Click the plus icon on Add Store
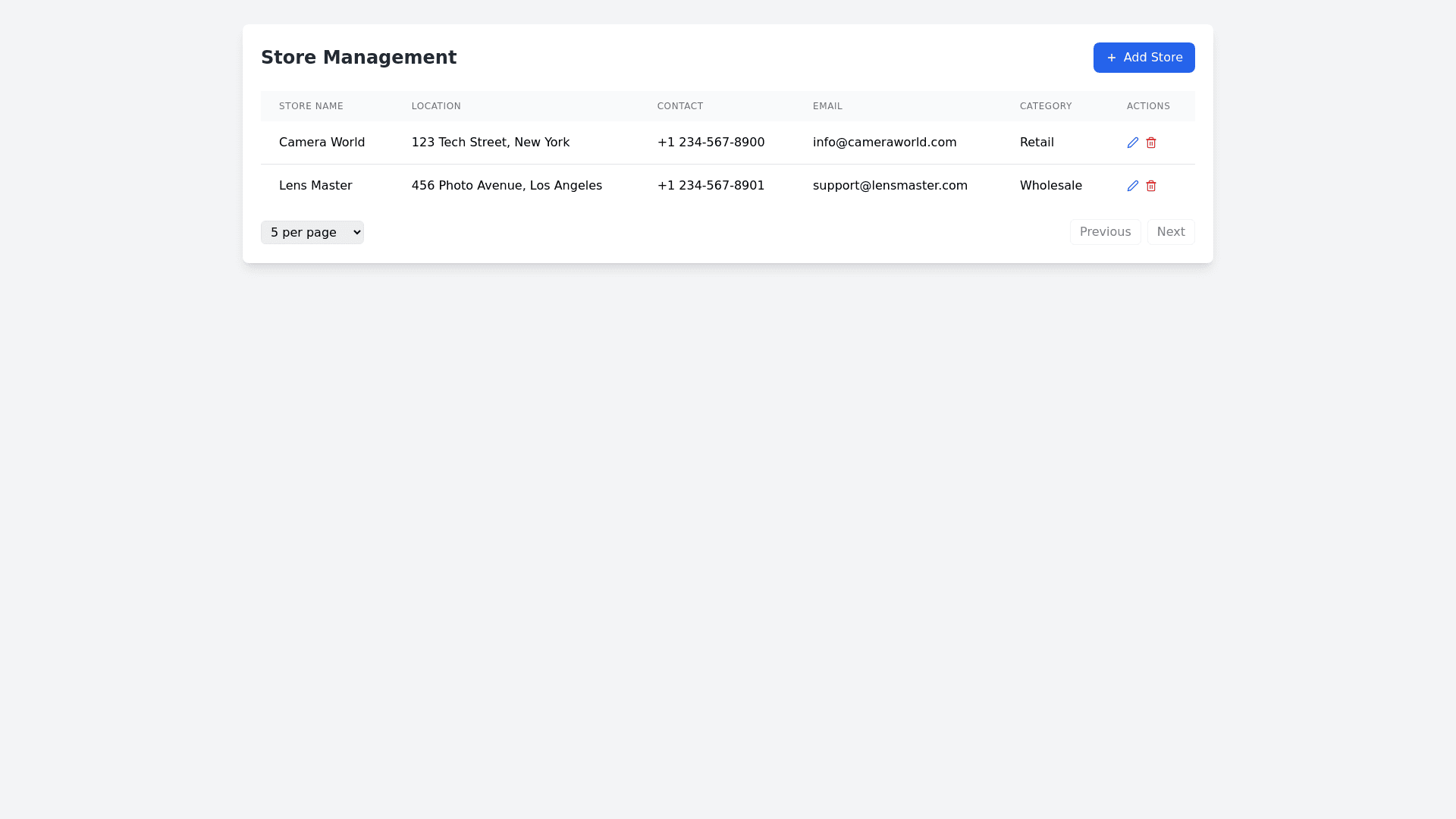 (x=1111, y=58)
